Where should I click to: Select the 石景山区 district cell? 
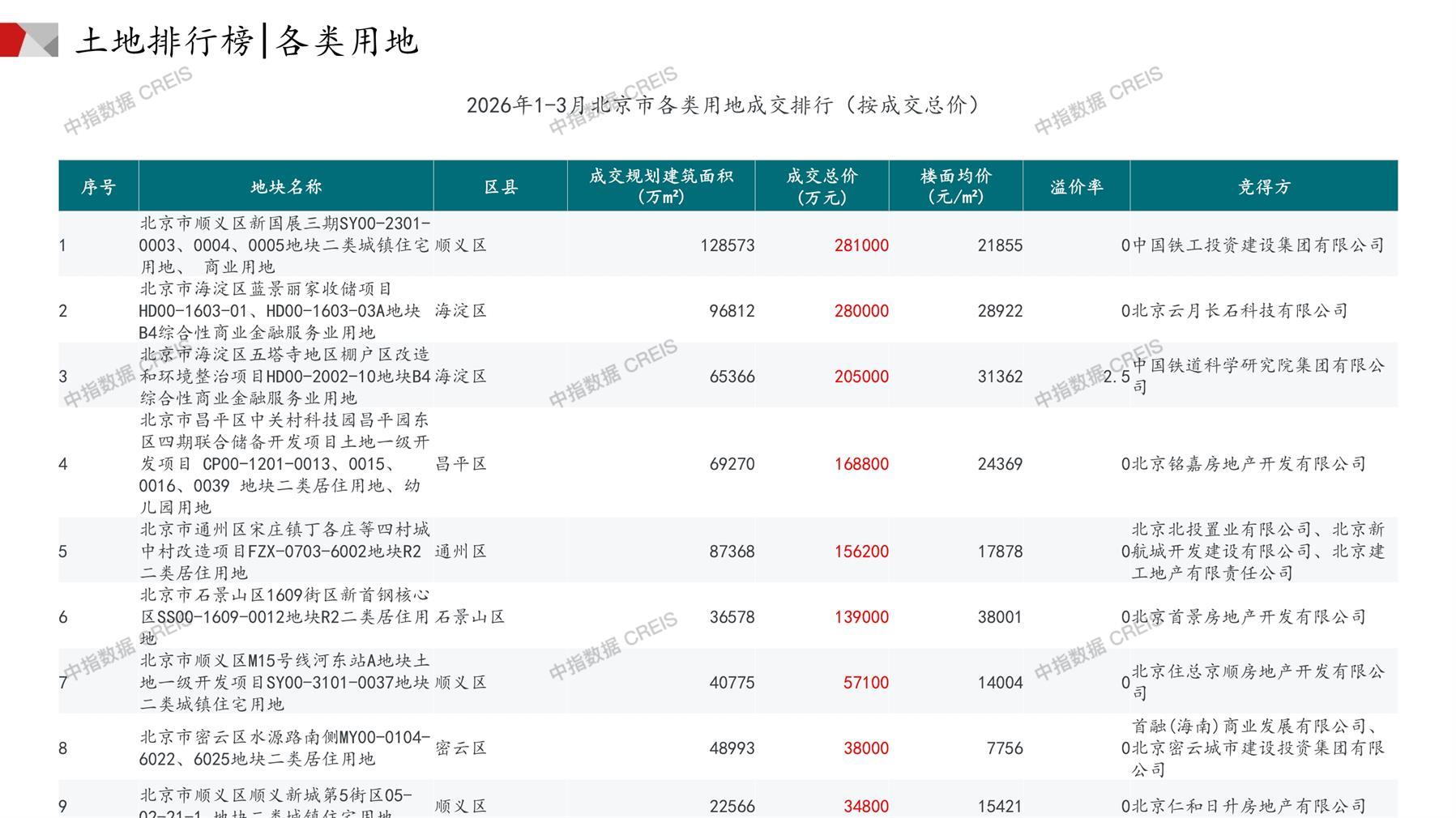point(470,617)
